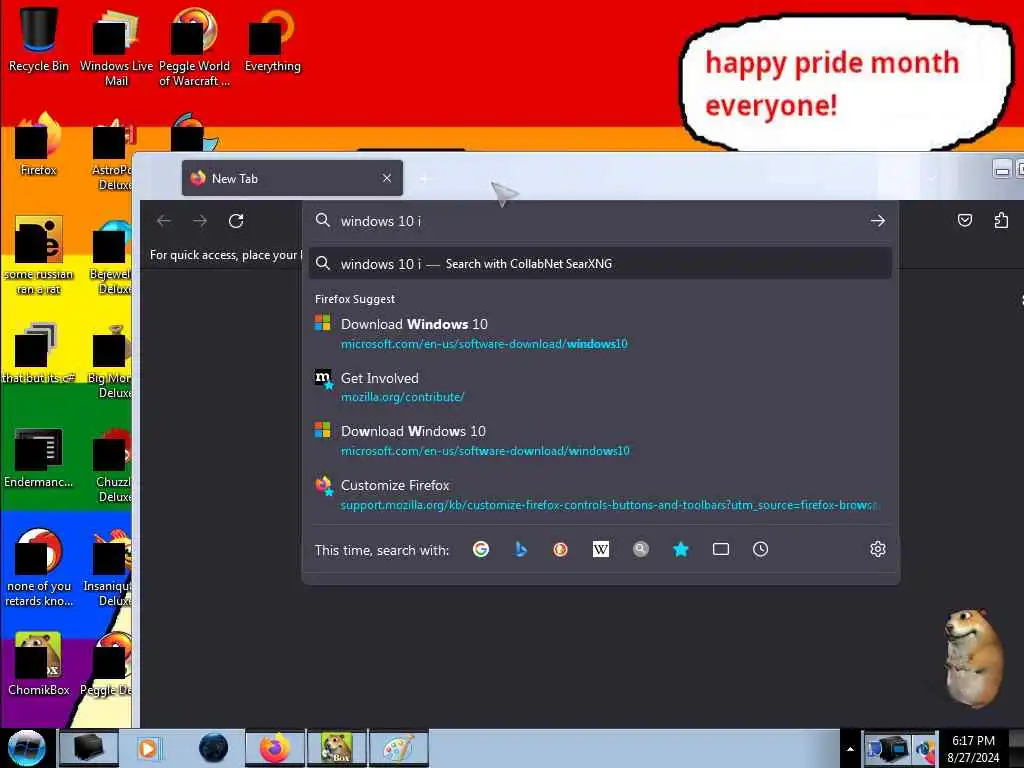Open the Paint palette taskbar button
This screenshot has height=768, width=1024.
[x=398, y=748]
